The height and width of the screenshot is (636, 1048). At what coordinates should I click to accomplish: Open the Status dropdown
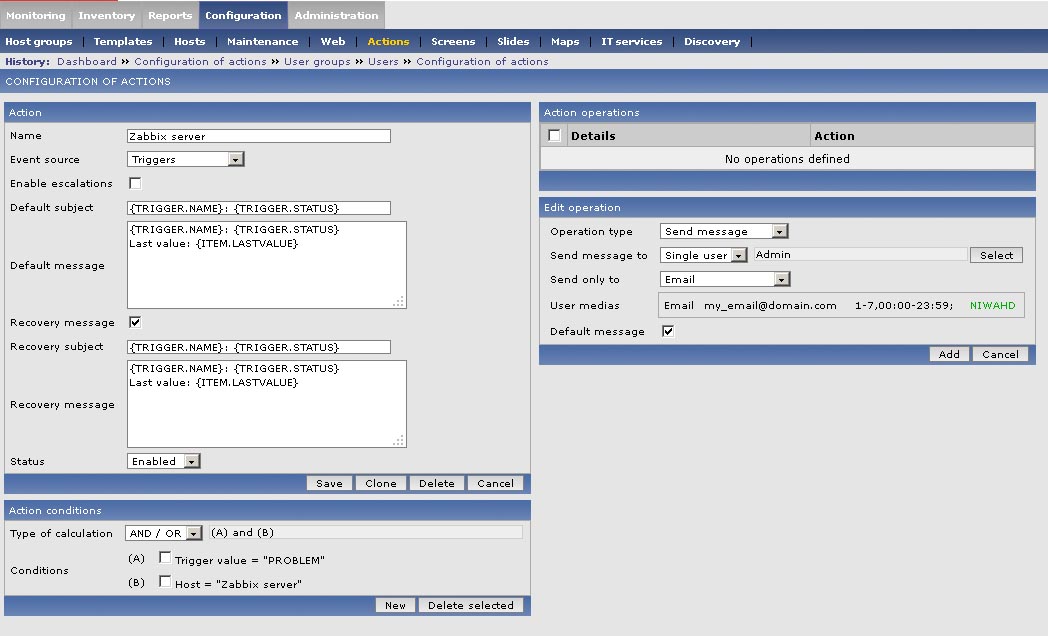[x=164, y=461]
